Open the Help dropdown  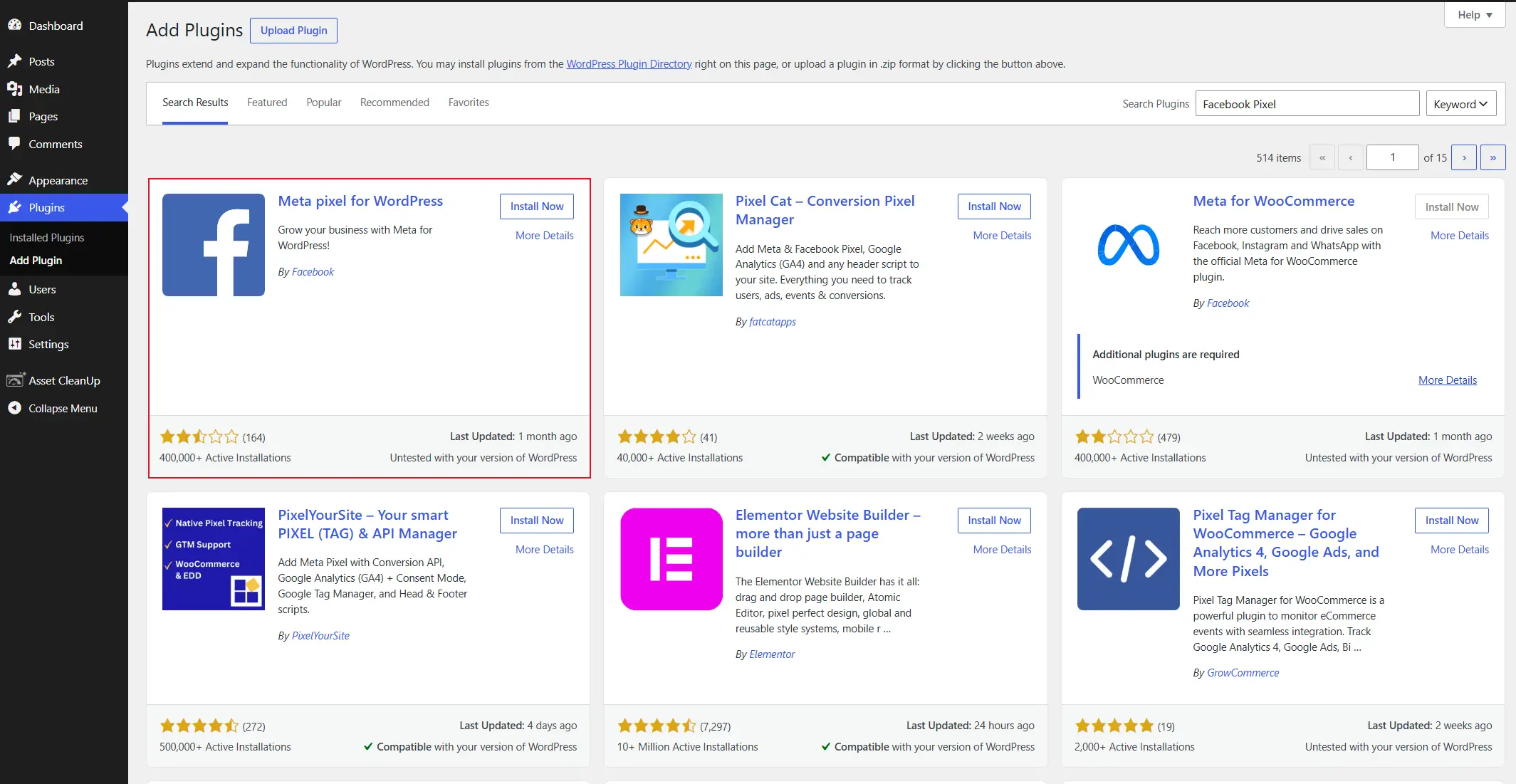point(1475,15)
